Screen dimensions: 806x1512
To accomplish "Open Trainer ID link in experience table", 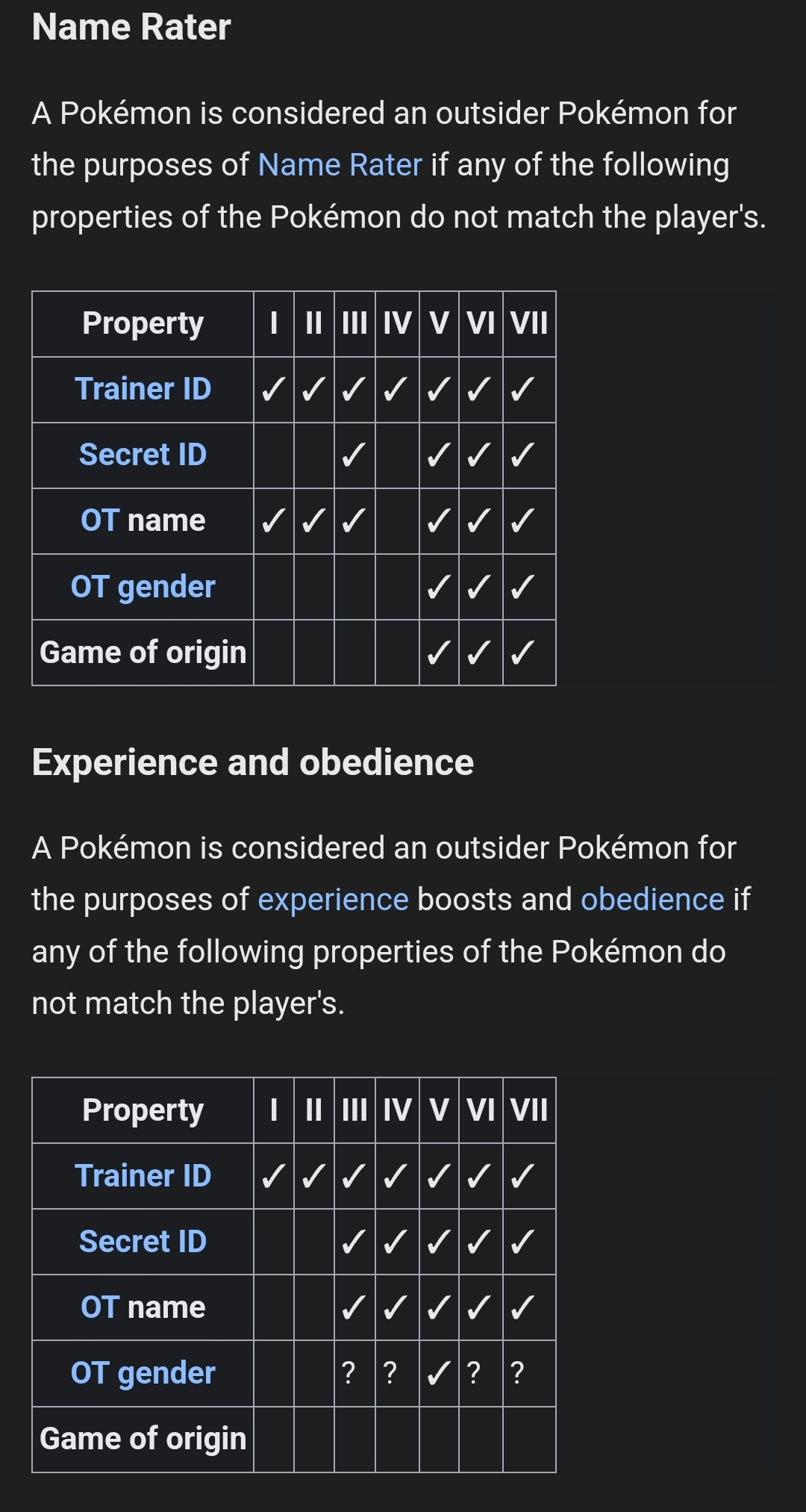I will pyautogui.click(x=143, y=1176).
